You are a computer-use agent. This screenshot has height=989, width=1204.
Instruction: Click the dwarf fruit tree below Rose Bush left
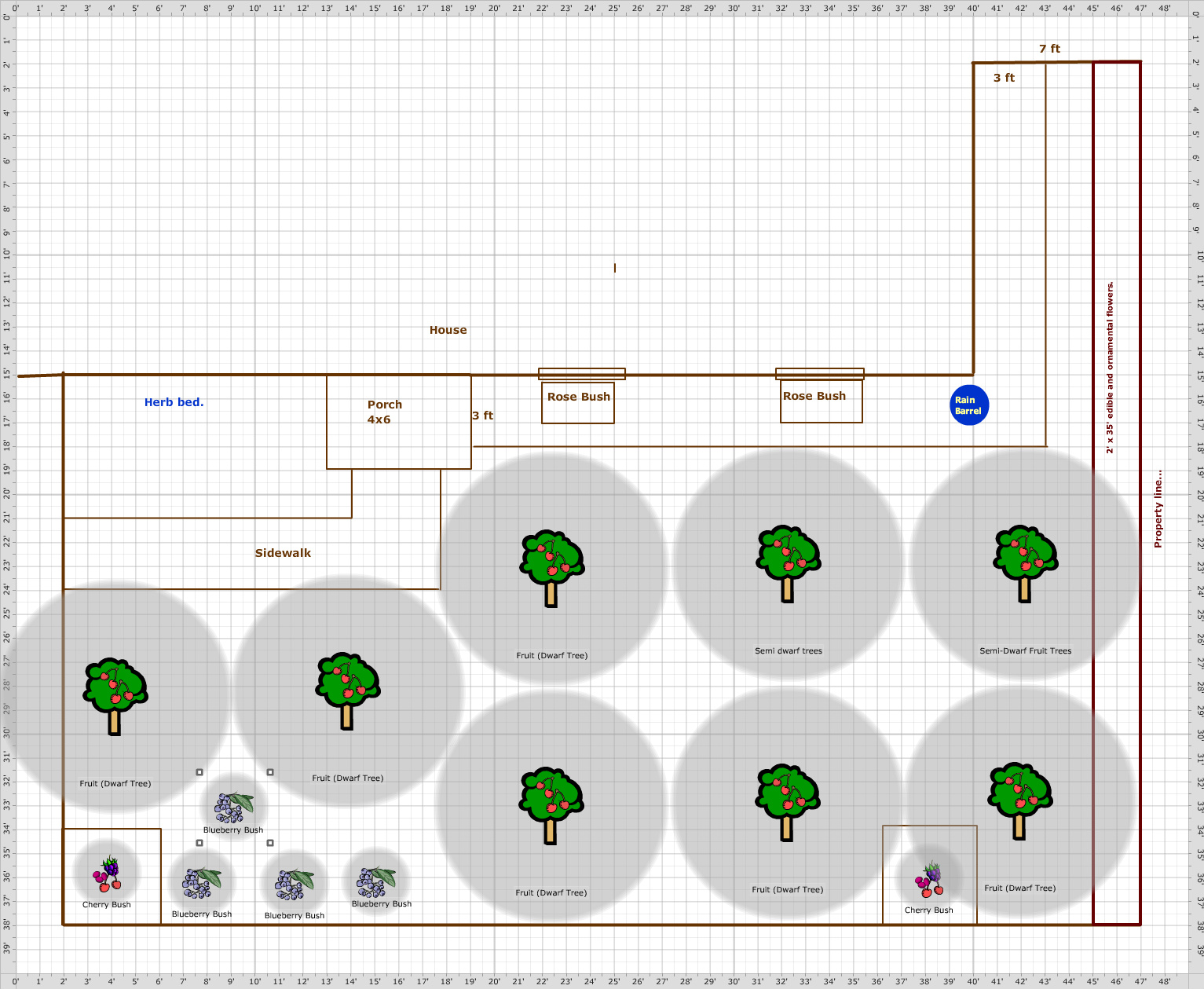pos(551,569)
